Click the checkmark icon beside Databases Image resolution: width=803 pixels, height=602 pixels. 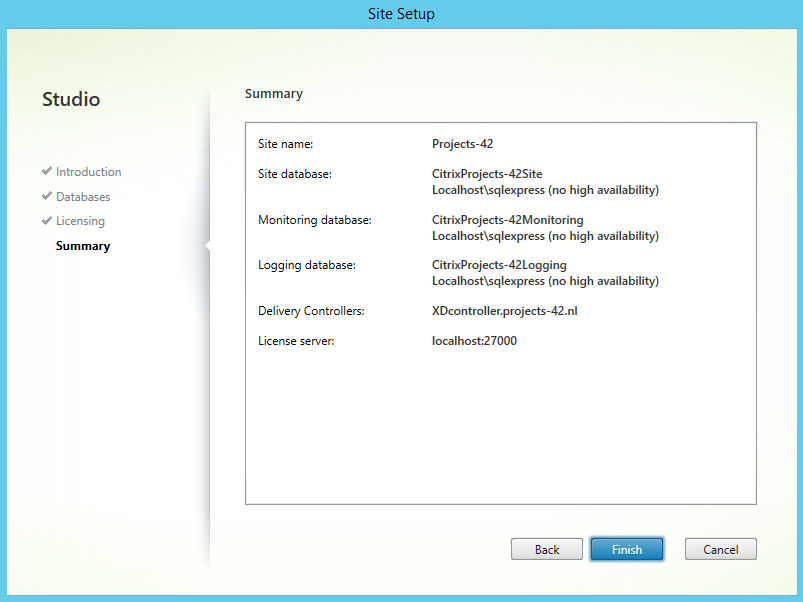pyautogui.click(x=47, y=196)
